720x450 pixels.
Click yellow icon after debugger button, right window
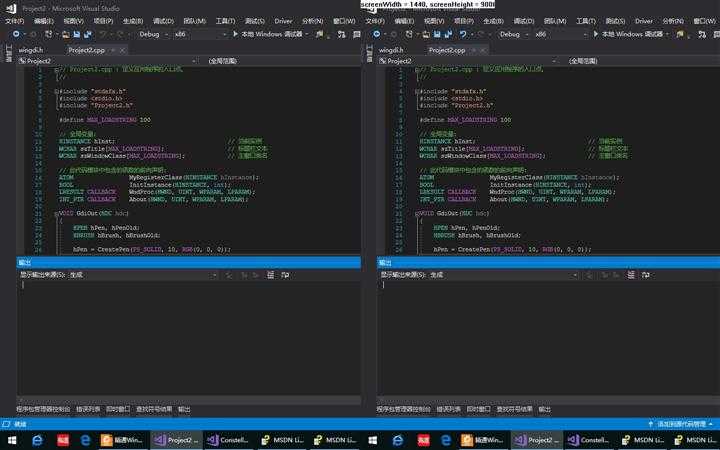[x=680, y=34]
